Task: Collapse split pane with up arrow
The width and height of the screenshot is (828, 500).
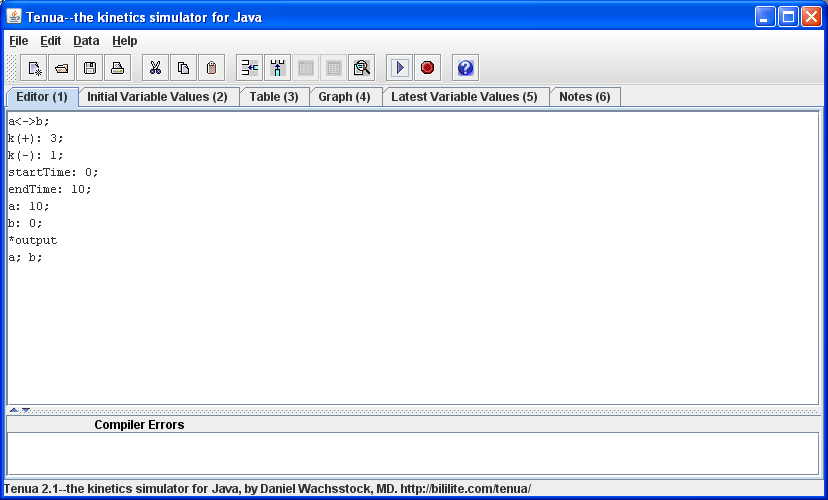Action: tap(14, 410)
